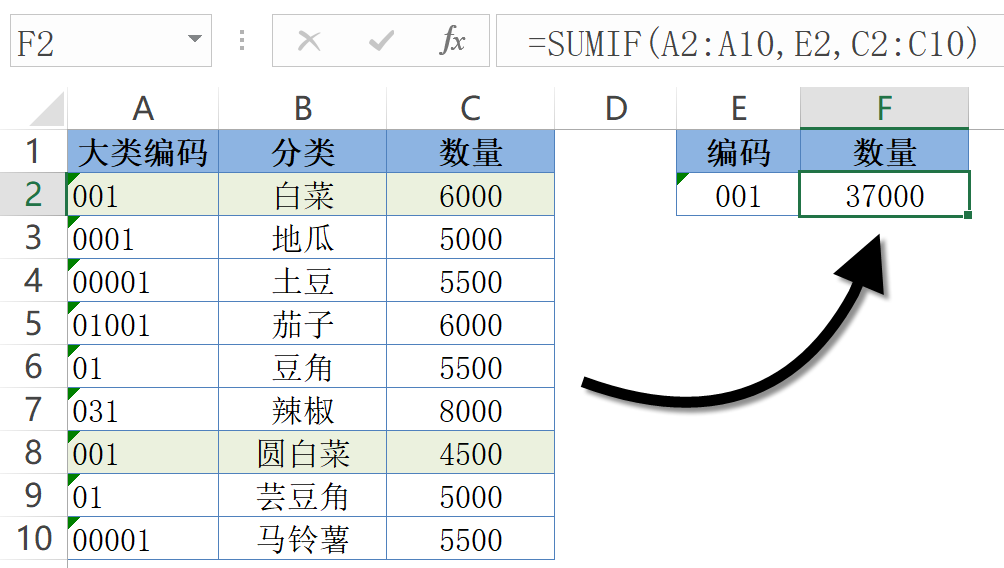
Task: Select row 6 header
Action: point(33,366)
